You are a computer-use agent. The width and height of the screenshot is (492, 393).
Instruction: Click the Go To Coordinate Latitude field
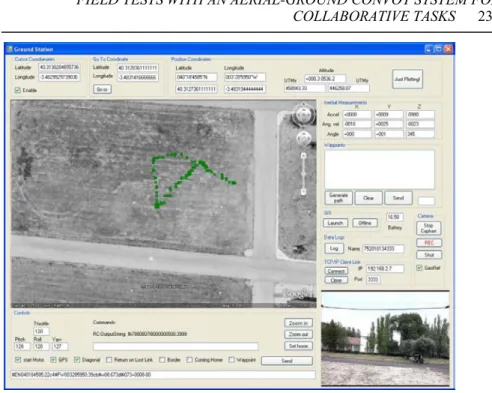click(x=138, y=68)
